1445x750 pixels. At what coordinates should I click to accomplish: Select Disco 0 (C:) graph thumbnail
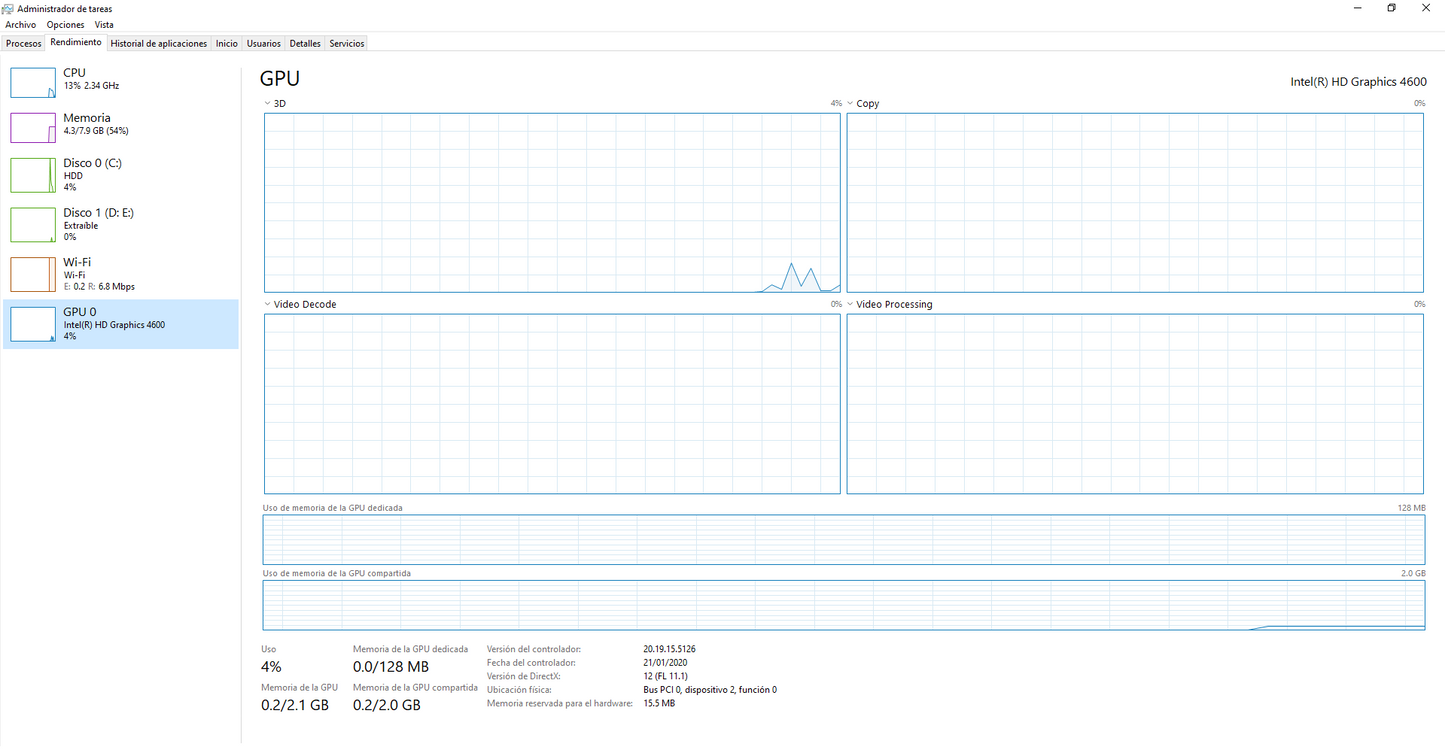(x=33, y=175)
